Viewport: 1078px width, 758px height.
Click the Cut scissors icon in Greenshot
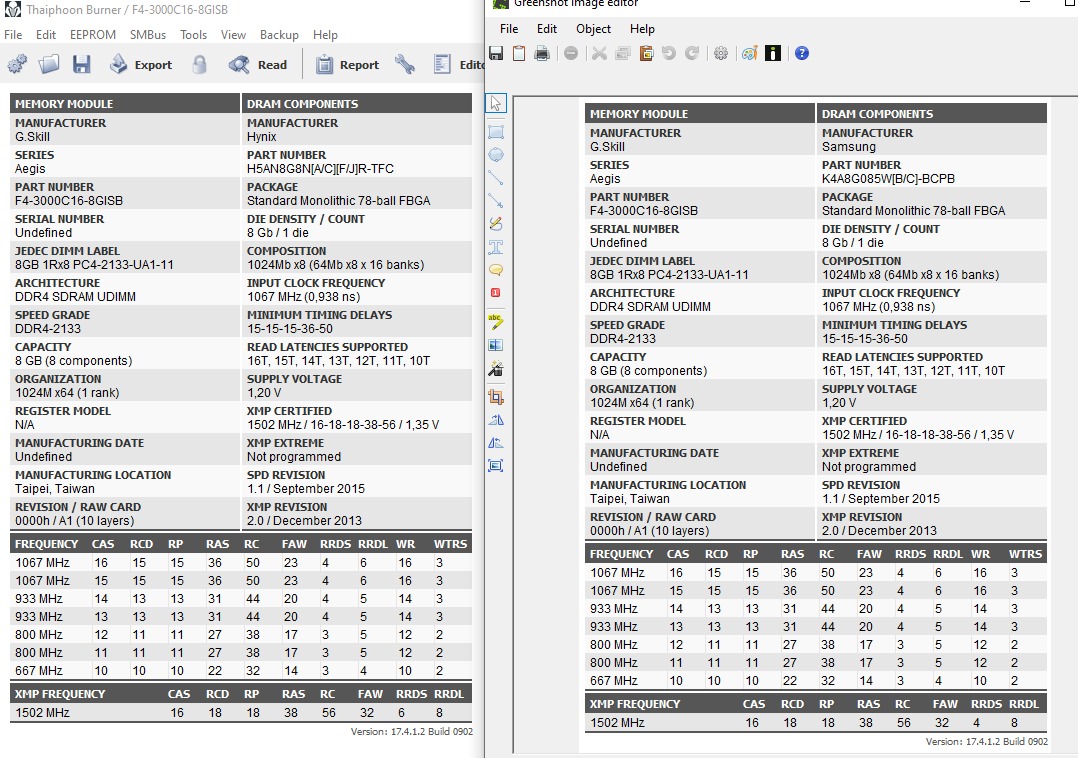(600, 54)
